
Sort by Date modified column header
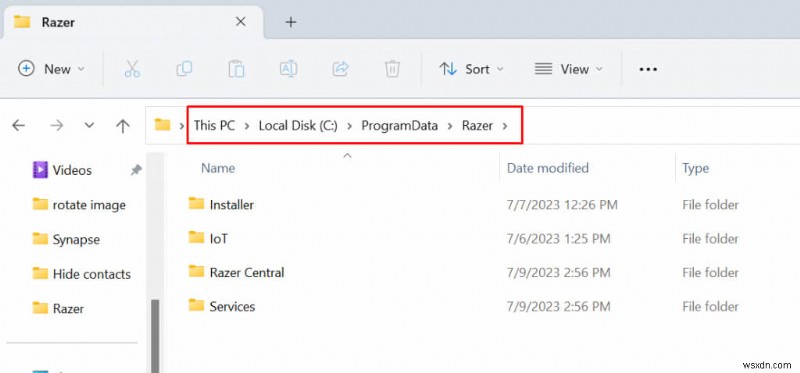[547, 168]
